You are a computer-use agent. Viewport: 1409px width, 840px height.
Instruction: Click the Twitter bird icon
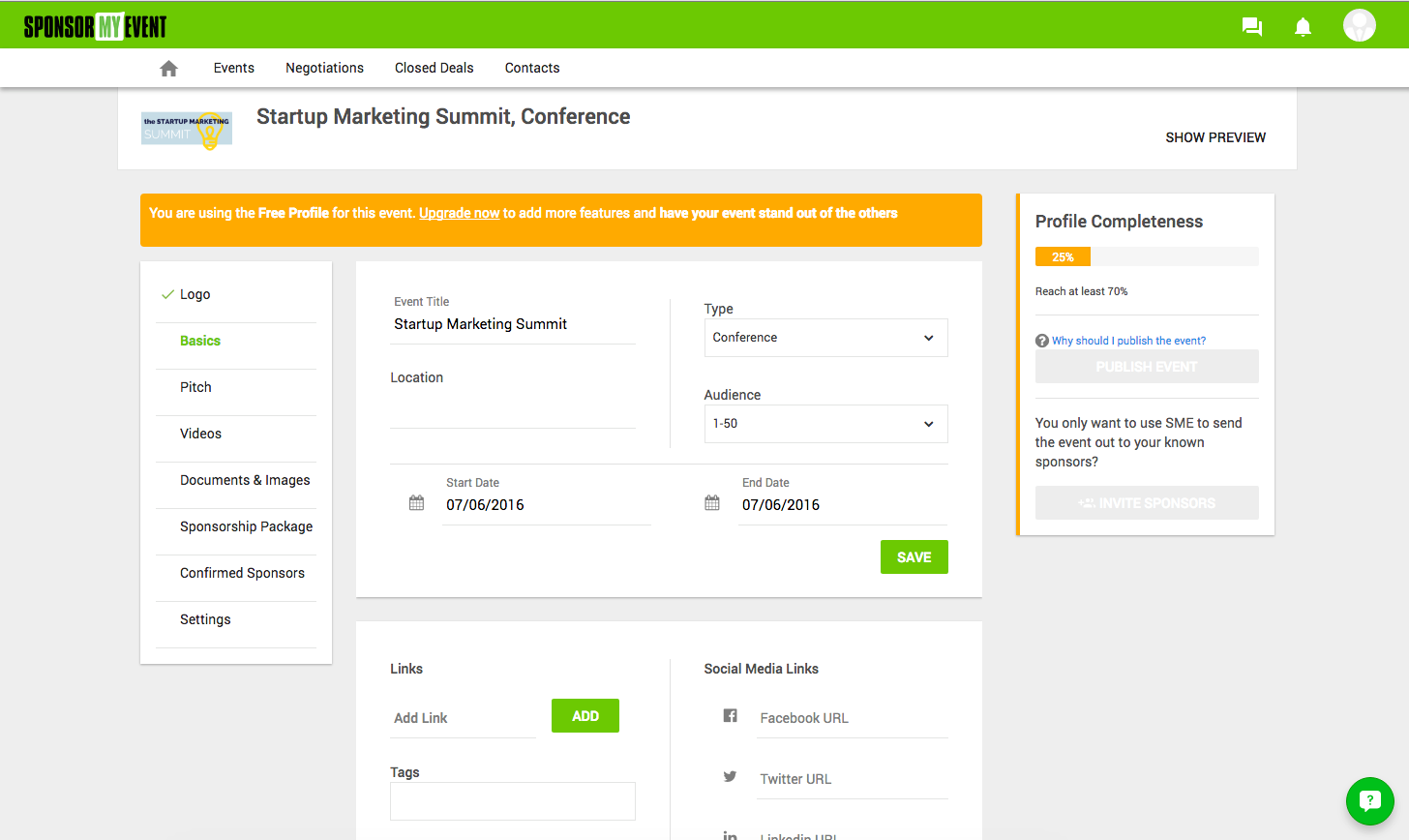click(x=730, y=776)
